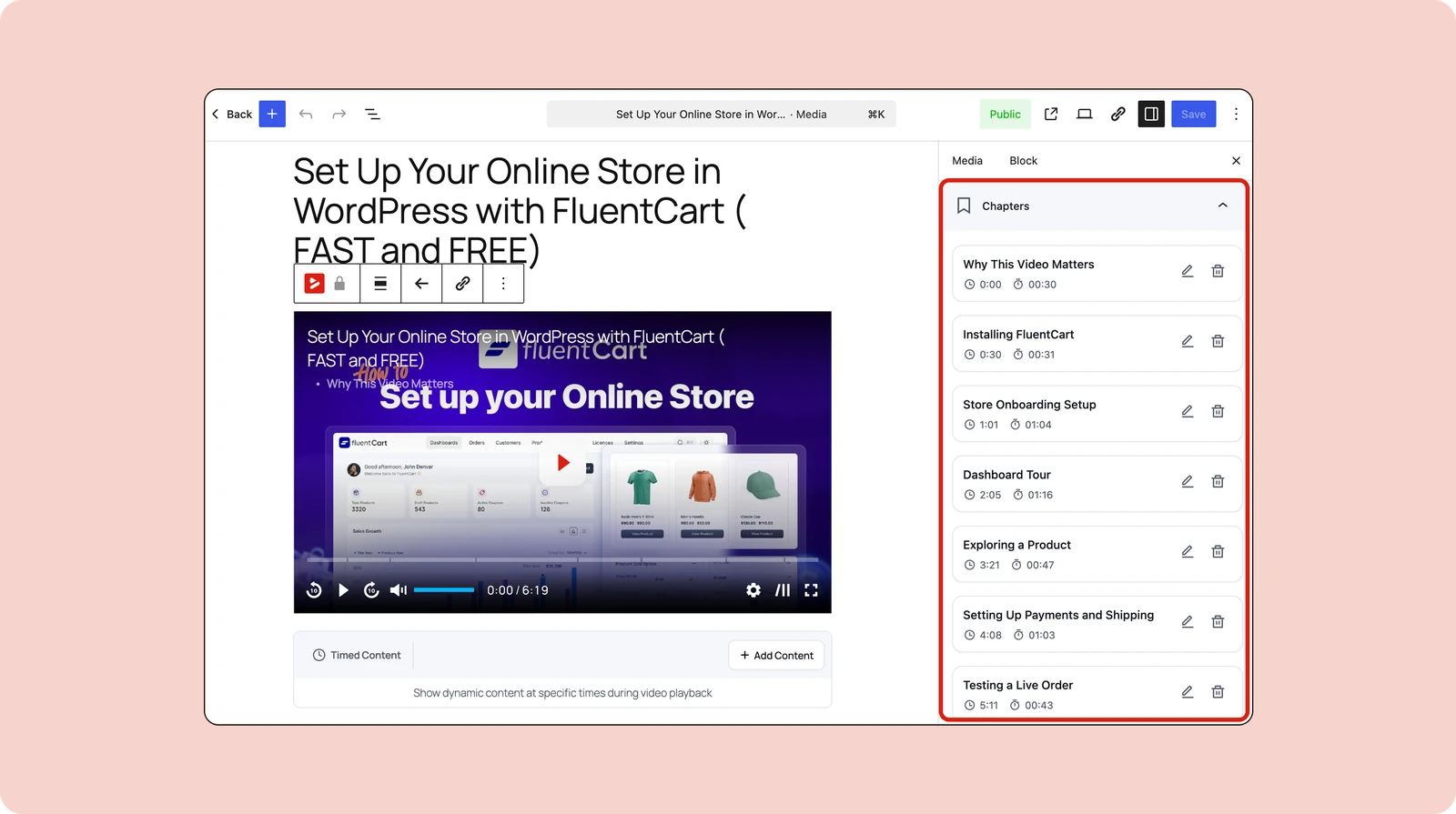Switch to the Media tab

[967, 161]
